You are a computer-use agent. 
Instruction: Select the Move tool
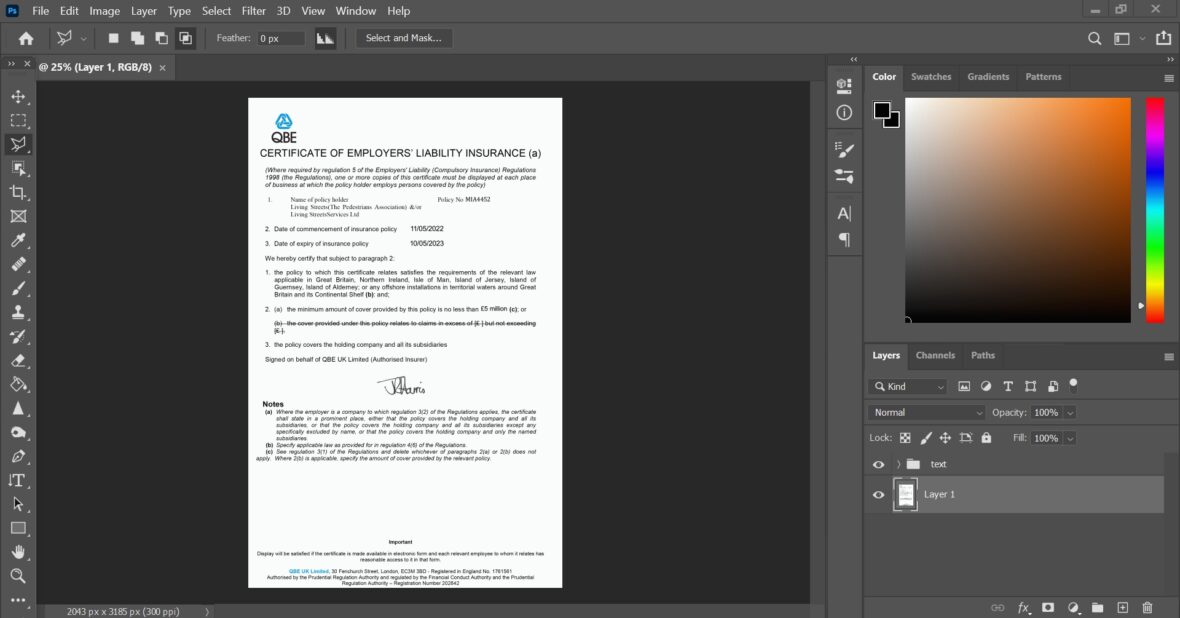(x=17, y=96)
